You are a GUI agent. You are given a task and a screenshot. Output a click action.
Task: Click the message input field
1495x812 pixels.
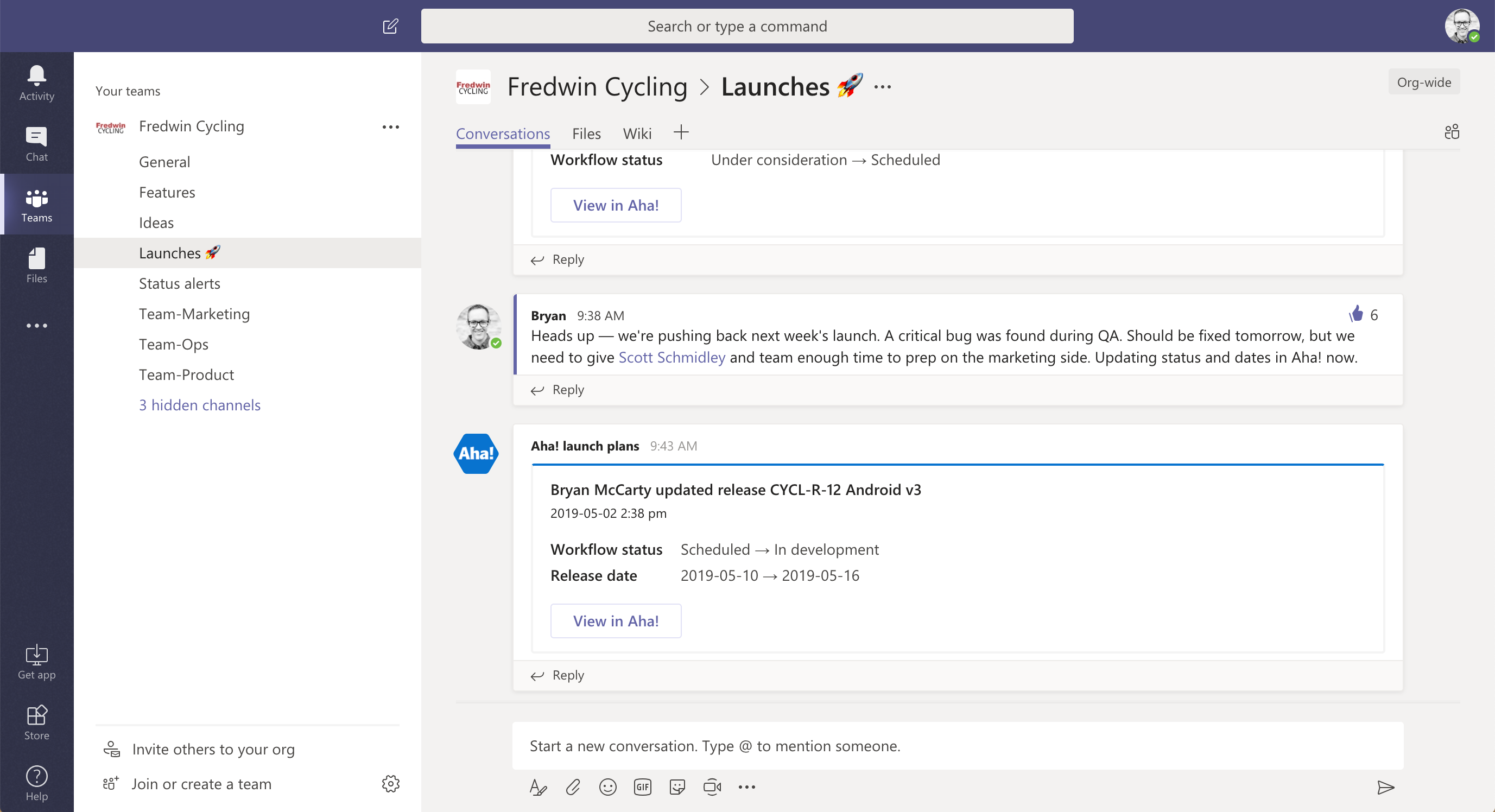[956, 746]
